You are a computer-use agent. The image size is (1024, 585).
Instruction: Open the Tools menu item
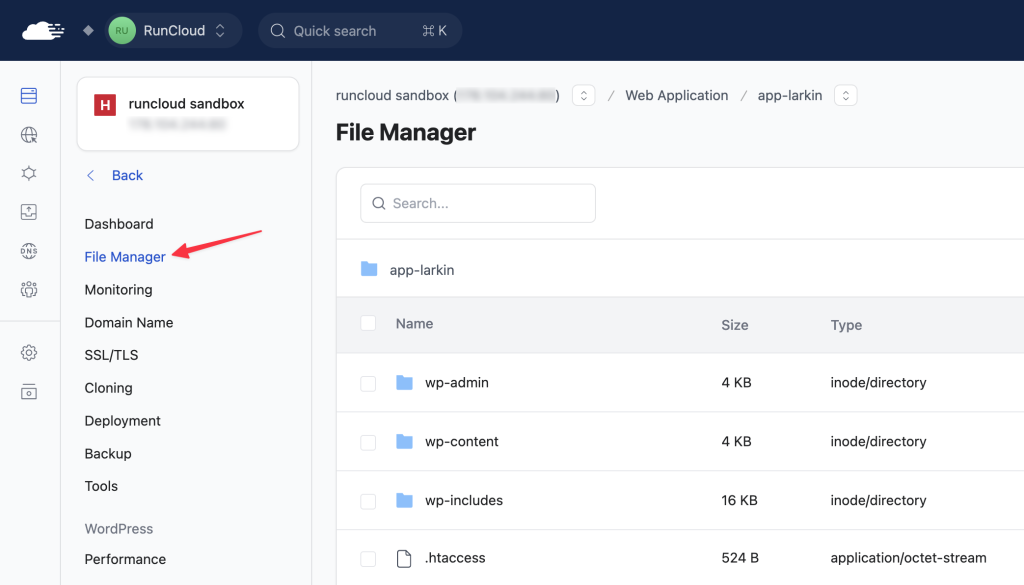[x=101, y=486]
